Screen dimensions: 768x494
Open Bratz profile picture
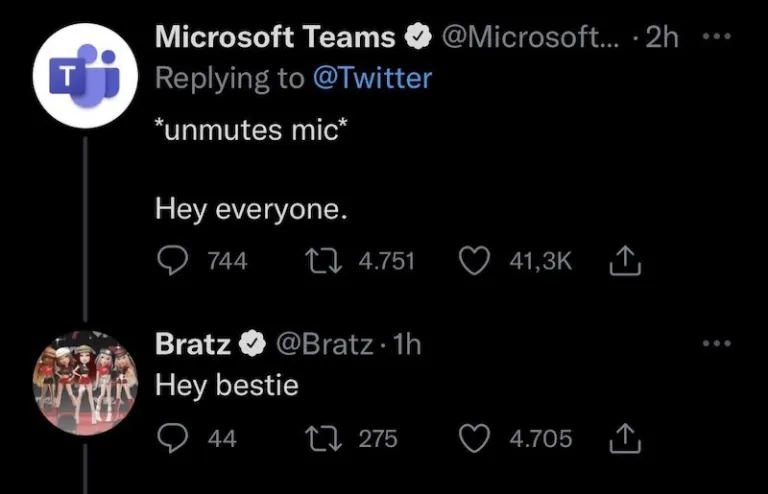point(85,381)
